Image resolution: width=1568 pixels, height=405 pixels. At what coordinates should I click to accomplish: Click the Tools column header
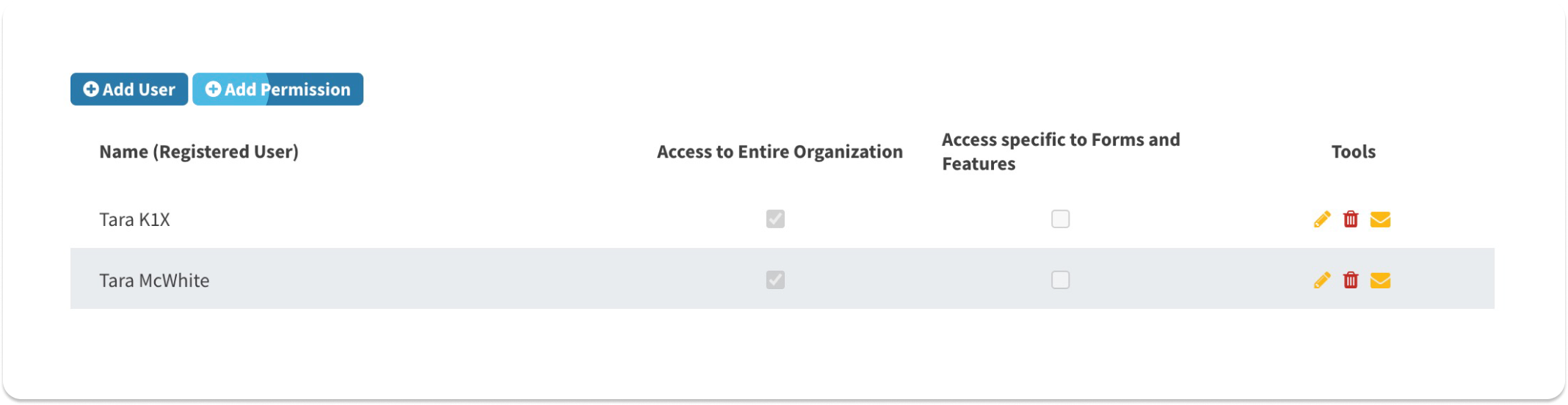pos(1353,152)
